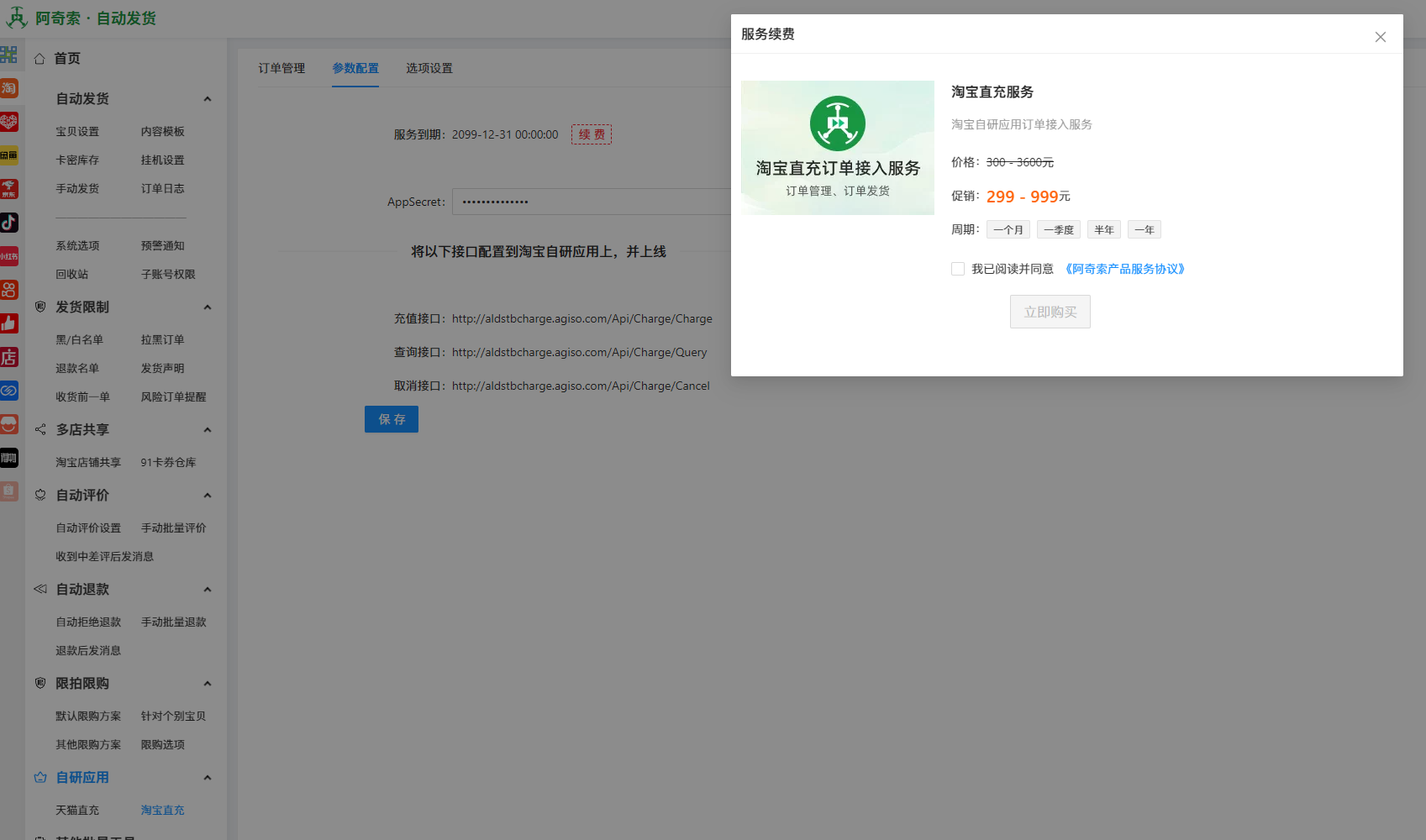This screenshot has height=840, width=1426.
Task: Select the faded orange shopping-bag icon
Action: pyautogui.click(x=8, y=491)
